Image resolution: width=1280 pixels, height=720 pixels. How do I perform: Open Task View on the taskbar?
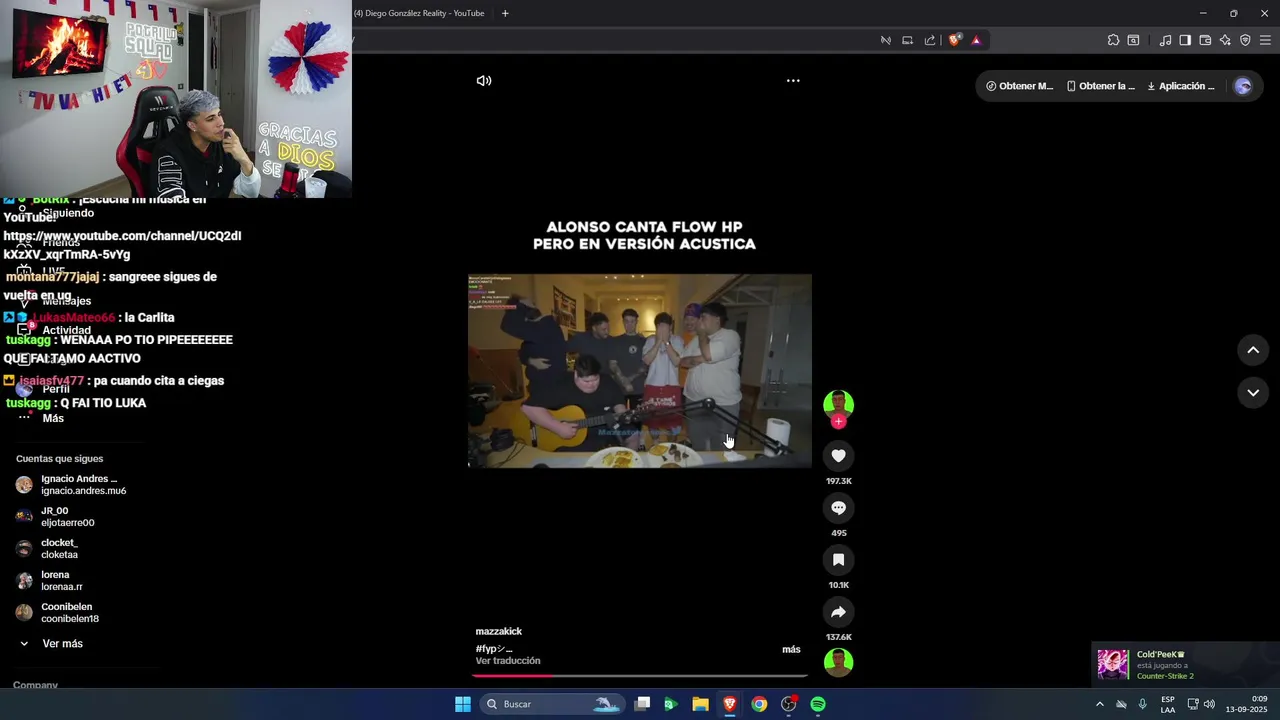(x=643, y=704)
